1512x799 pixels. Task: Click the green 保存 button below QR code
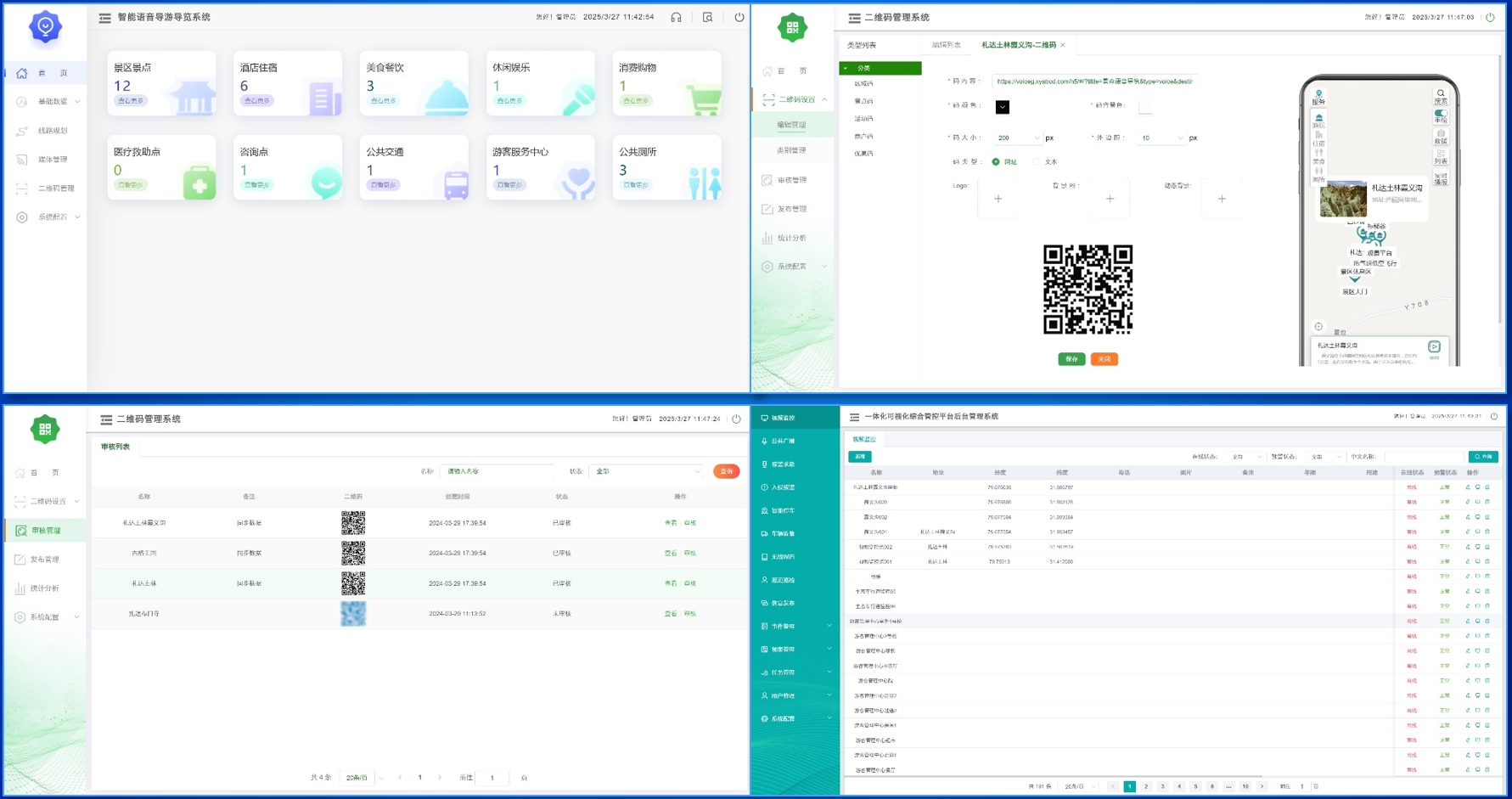[x=1071, y=359]
